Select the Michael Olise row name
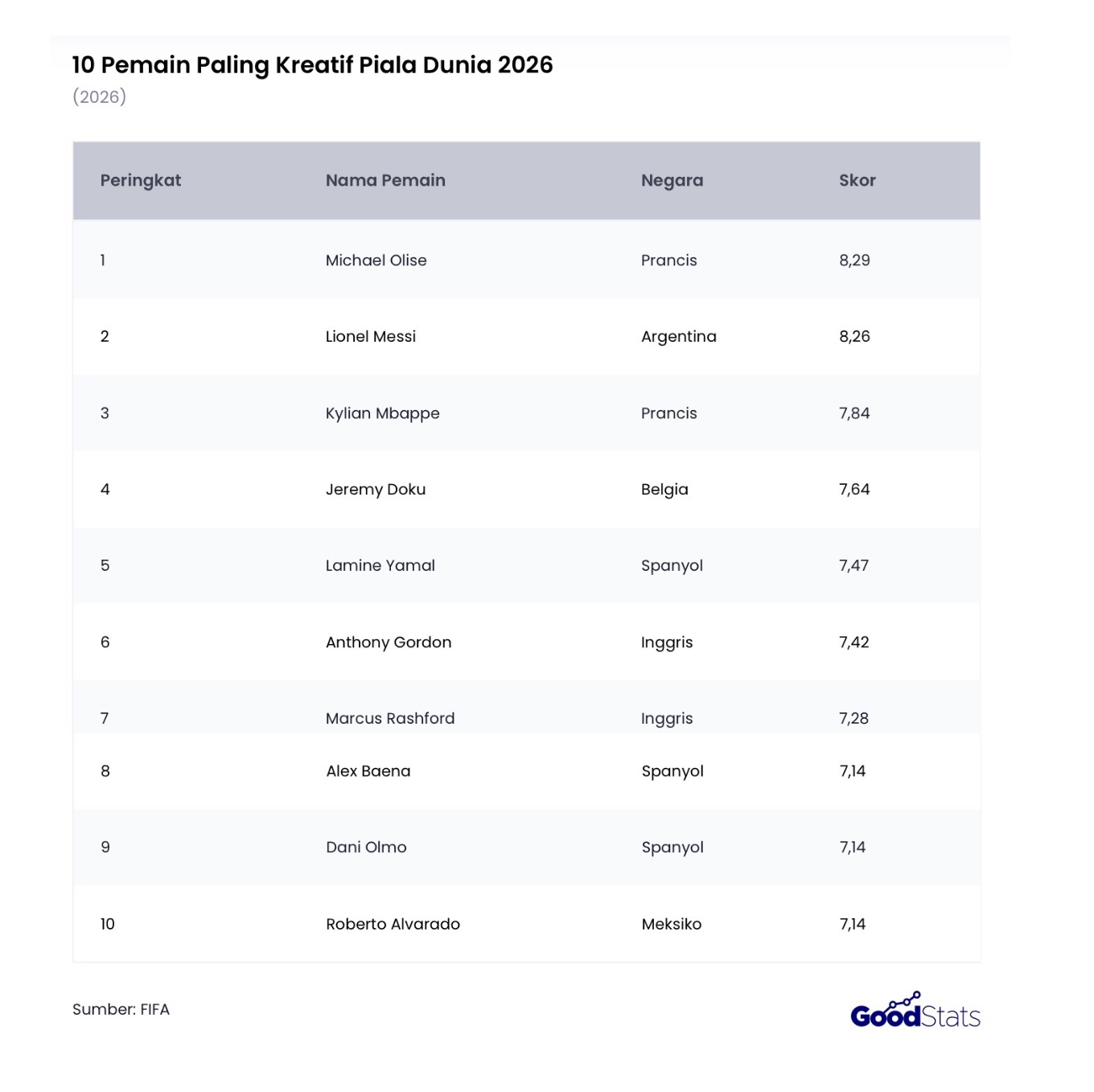Screen dimensions: 1094x1092 [376, 260]
